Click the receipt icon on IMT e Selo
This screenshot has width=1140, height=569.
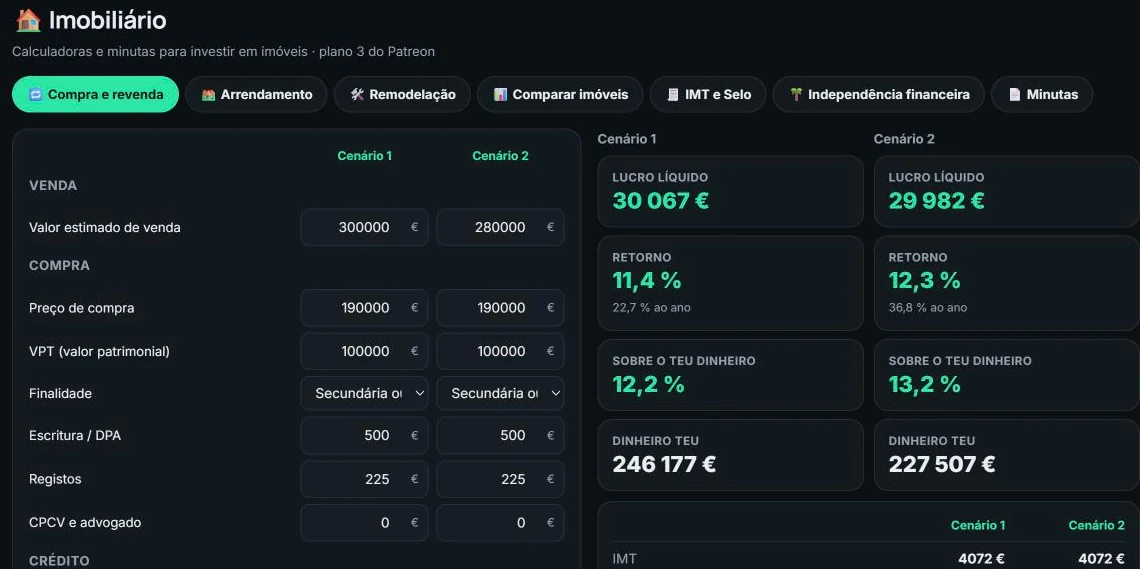pyautogui.click(x=673, y=94)
